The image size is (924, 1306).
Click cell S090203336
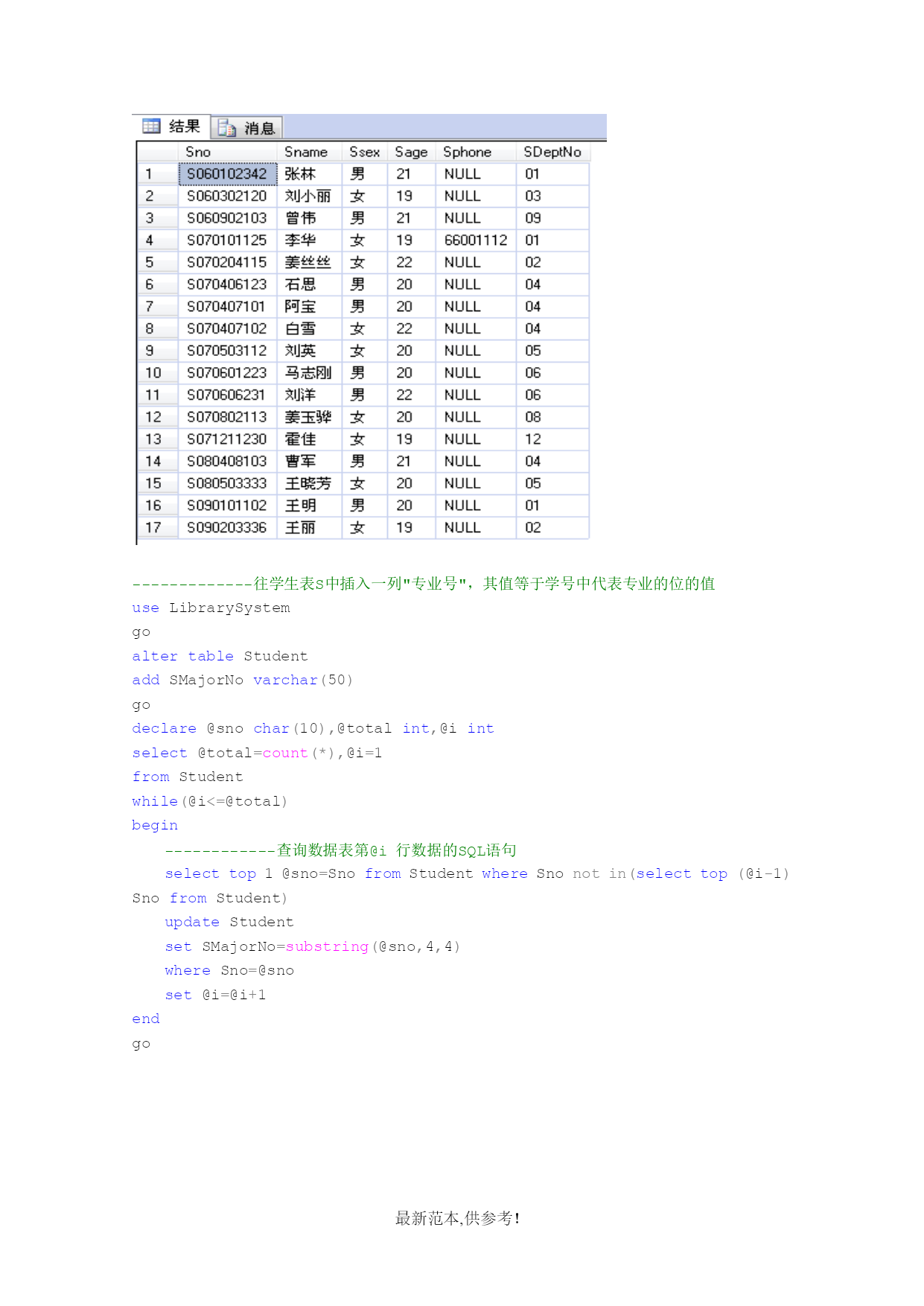pos(228,527)
